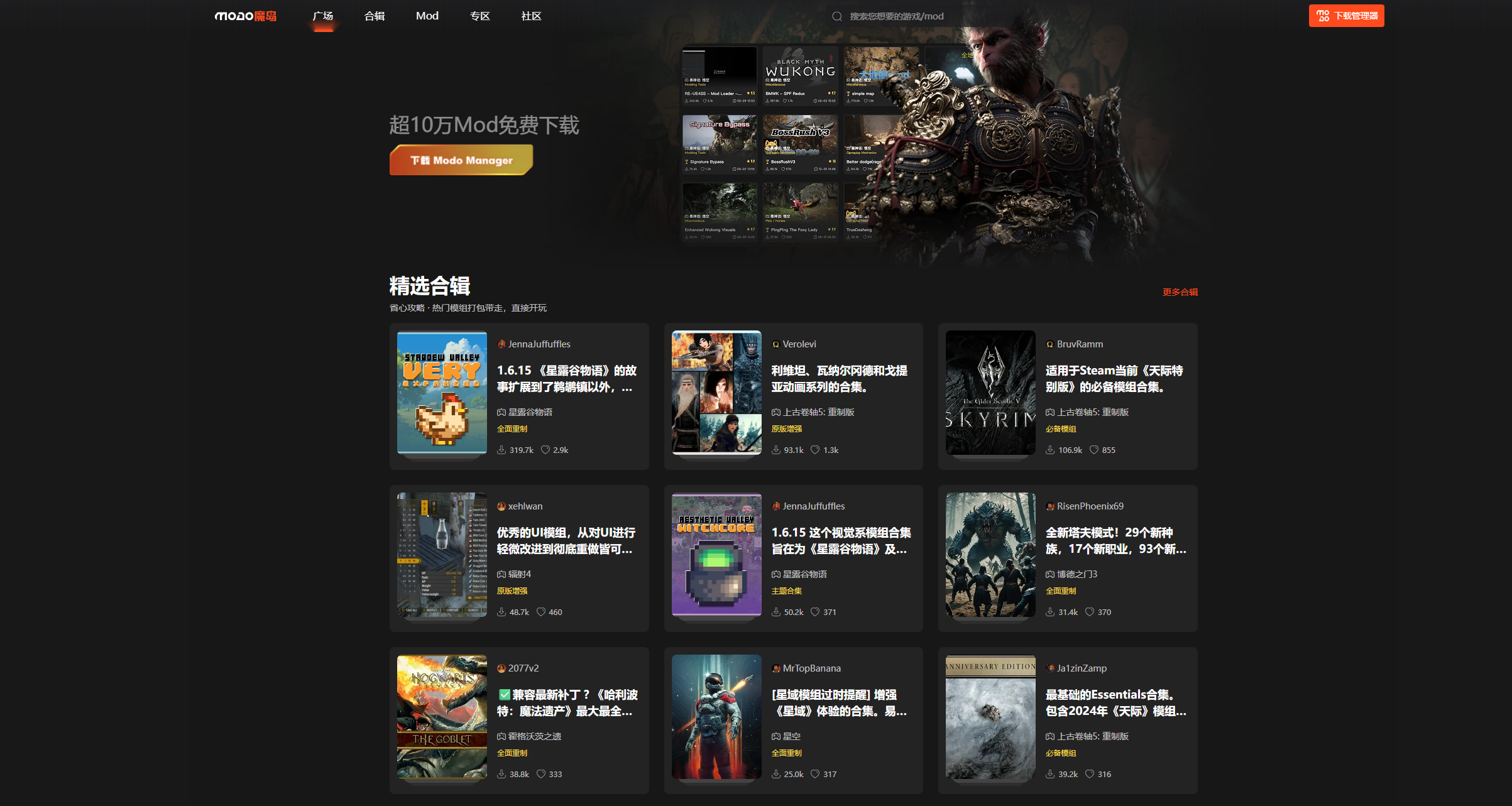Open the Aesthetic Valley Witchcore thumbnail
The height and width of the screenshot is (806, 1512).
tap(716, 555)
